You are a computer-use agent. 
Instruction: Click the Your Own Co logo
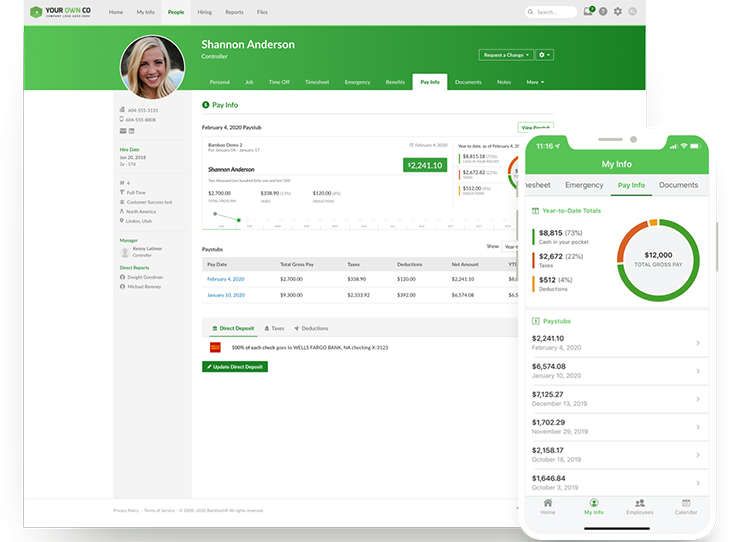click(60, 12)
